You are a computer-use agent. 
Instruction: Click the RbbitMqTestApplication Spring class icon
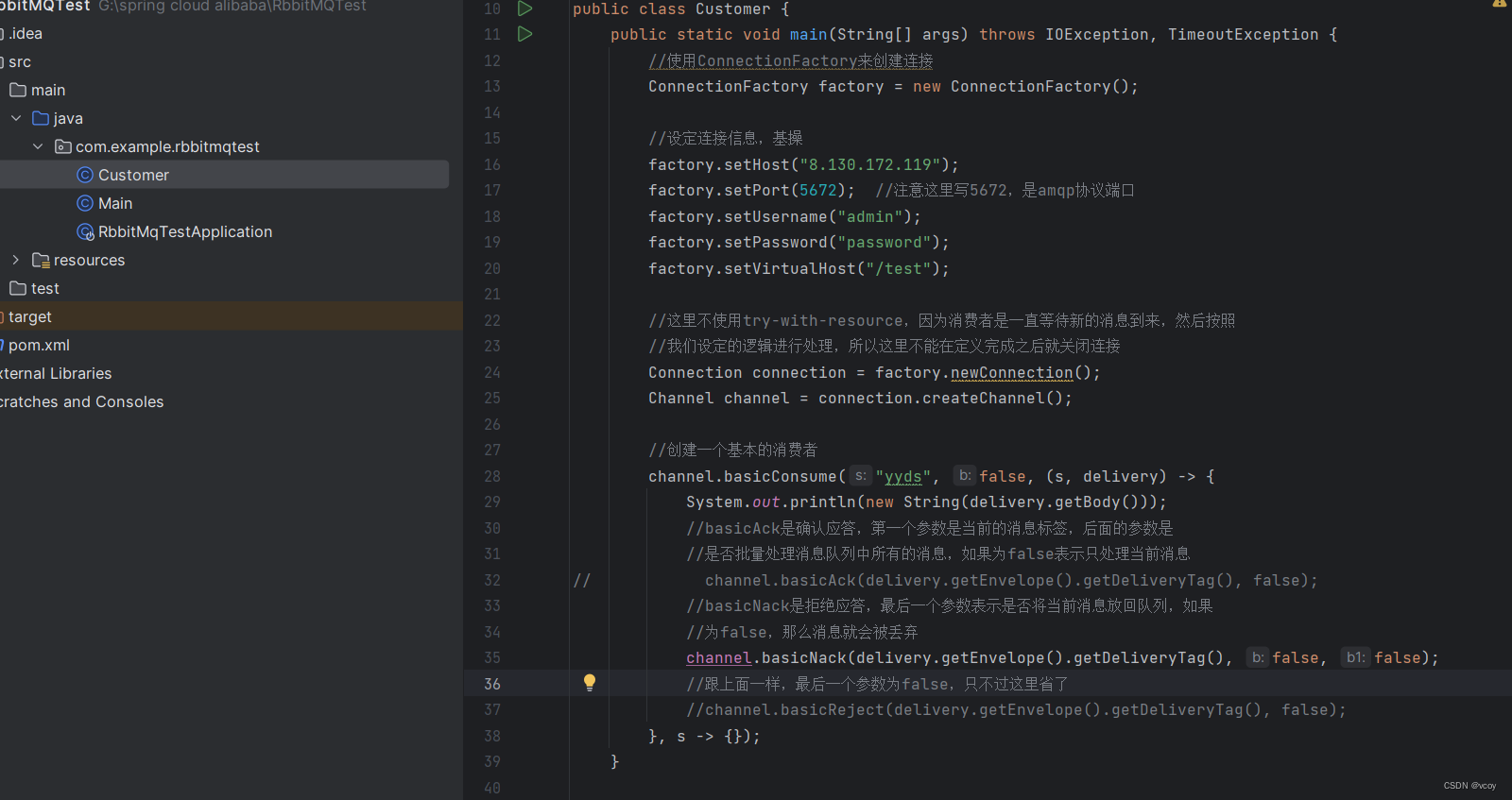point(85,231)
